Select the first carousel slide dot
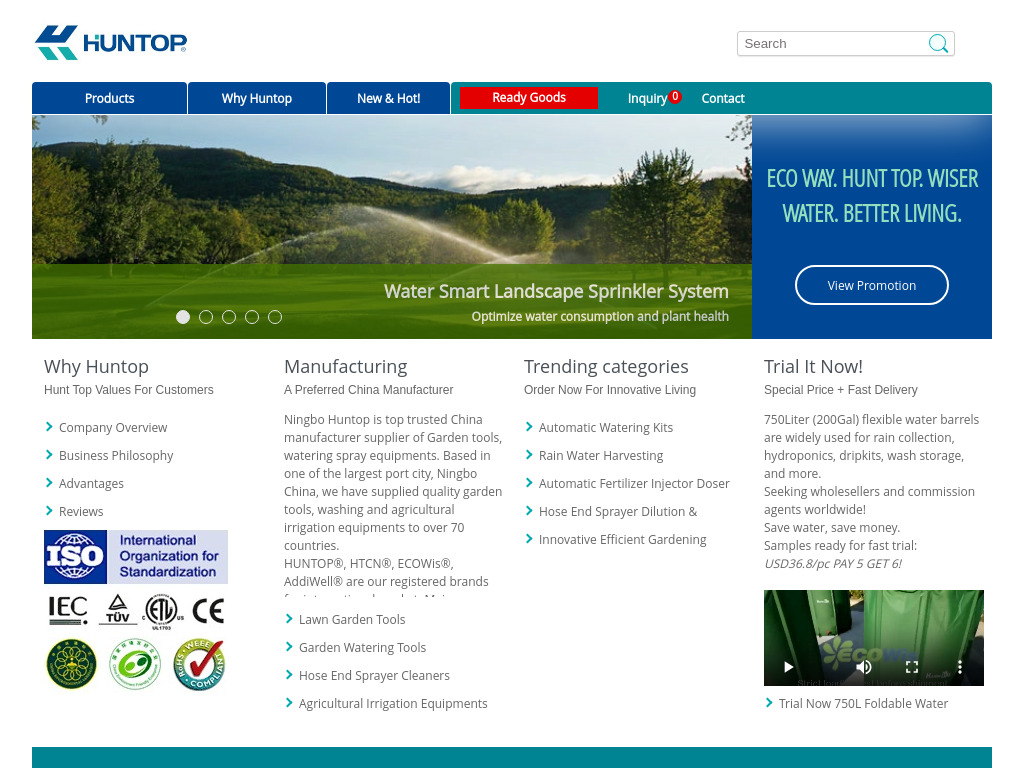1024x768 pixels. [183, 317]
